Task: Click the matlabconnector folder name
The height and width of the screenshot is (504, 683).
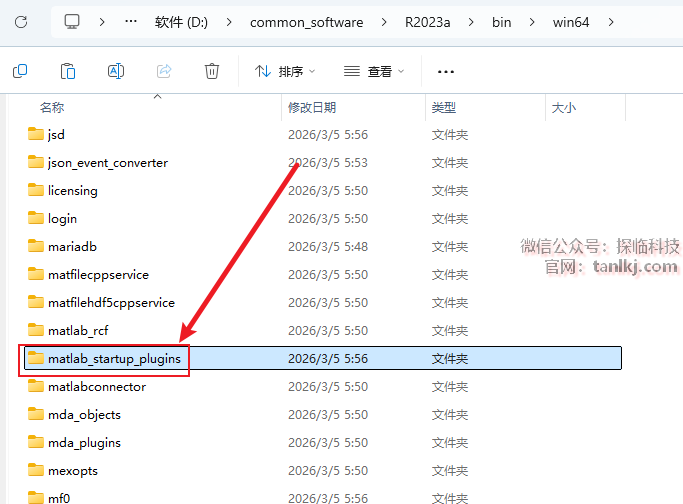Action: point(97,387)
